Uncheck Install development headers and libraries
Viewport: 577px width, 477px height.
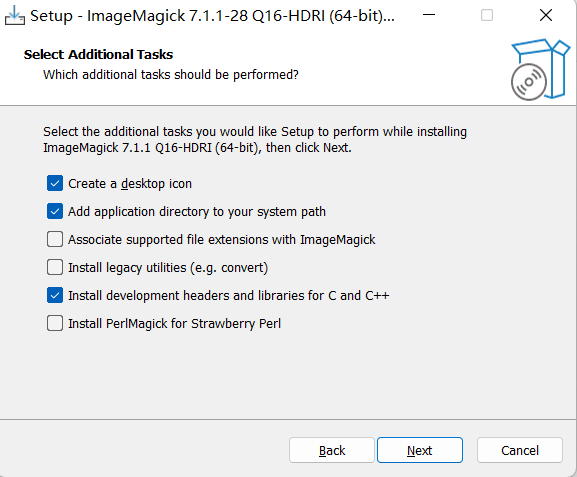55,295
